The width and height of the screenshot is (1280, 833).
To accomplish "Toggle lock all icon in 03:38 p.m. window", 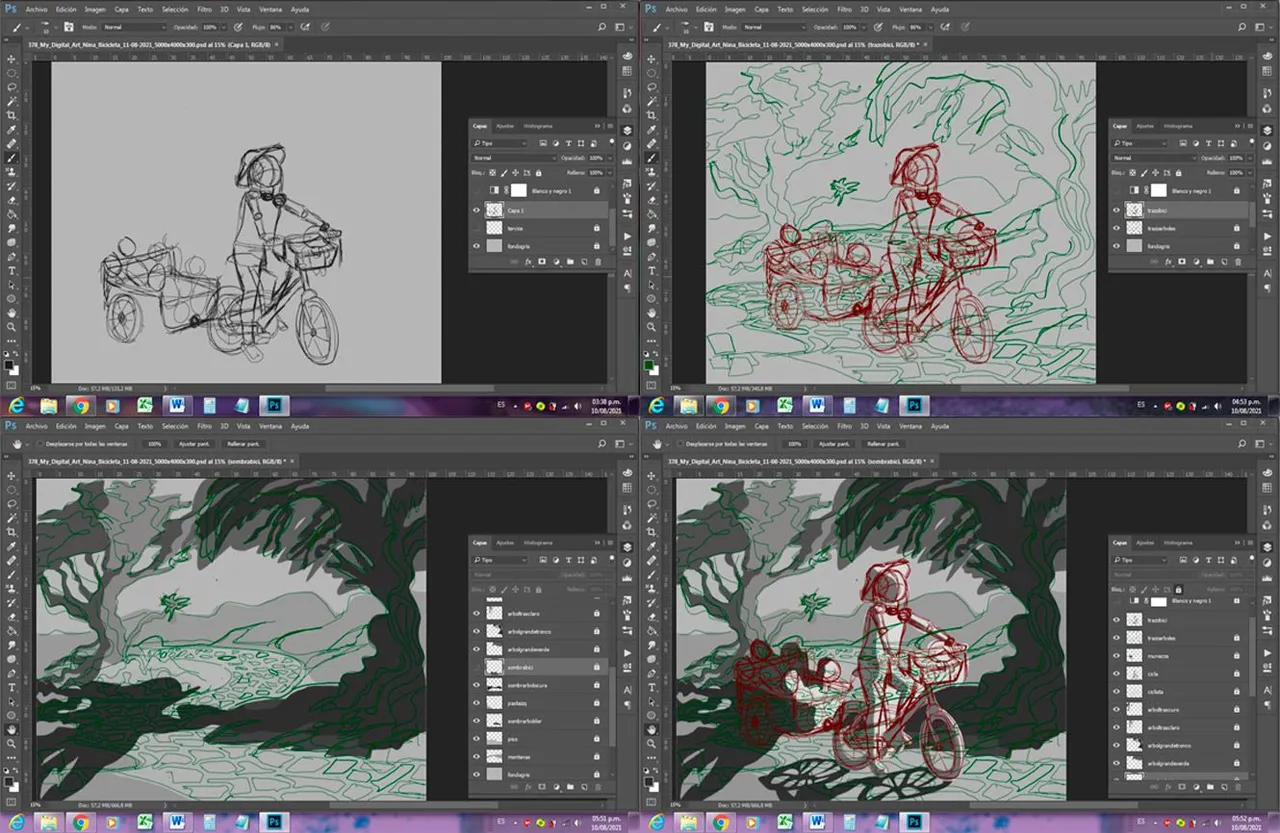I will point(538,173).
